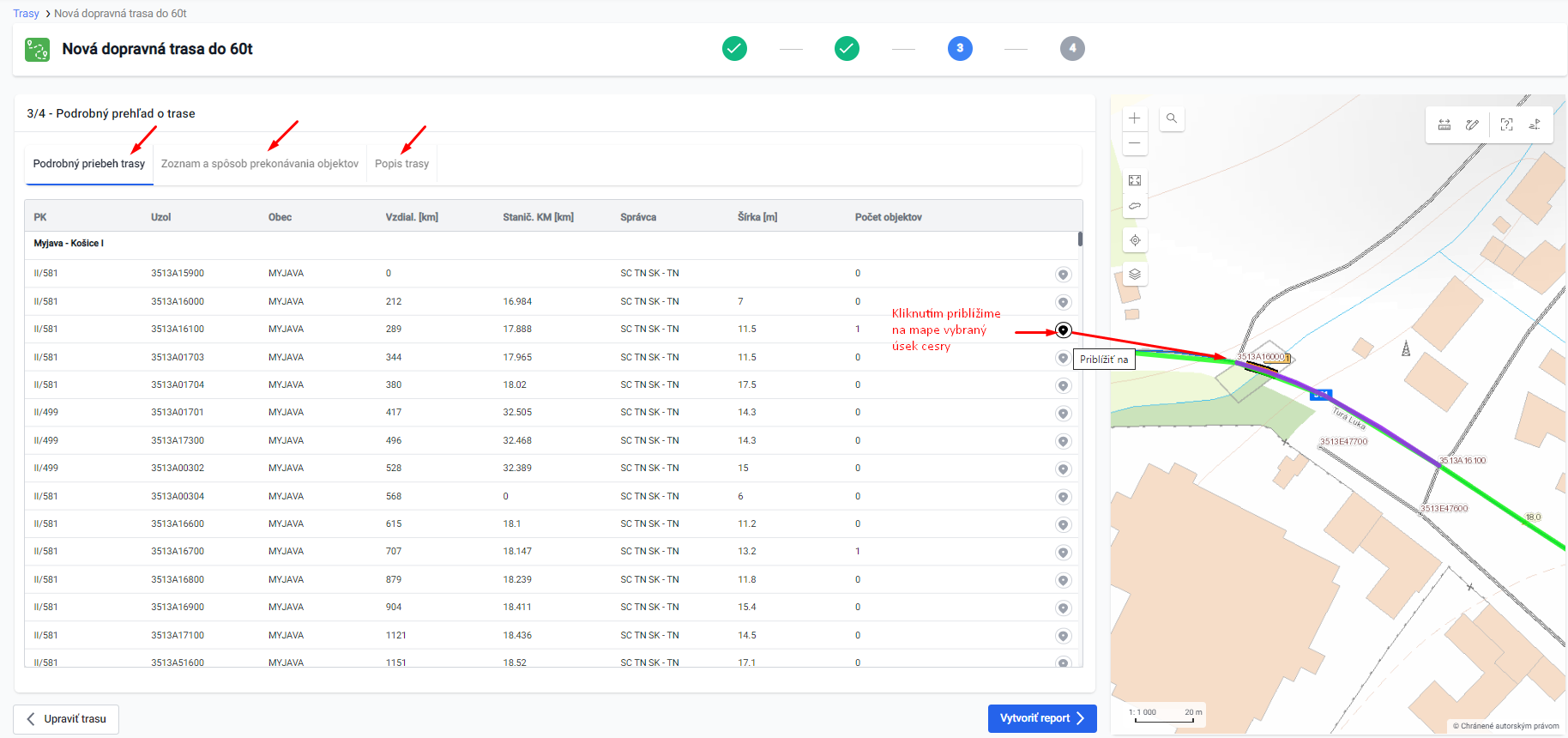Zoom map to segment 3513A16700
Screen dimensions: 1568x738
pyautogui.click(x=1063, y=553)
